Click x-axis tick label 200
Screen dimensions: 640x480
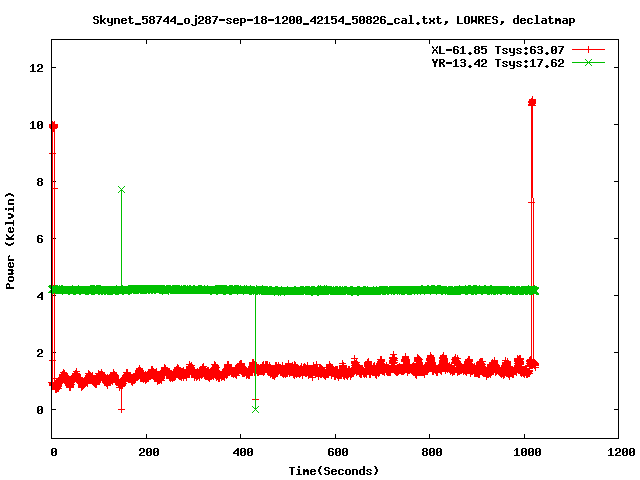tap(148, 452)
